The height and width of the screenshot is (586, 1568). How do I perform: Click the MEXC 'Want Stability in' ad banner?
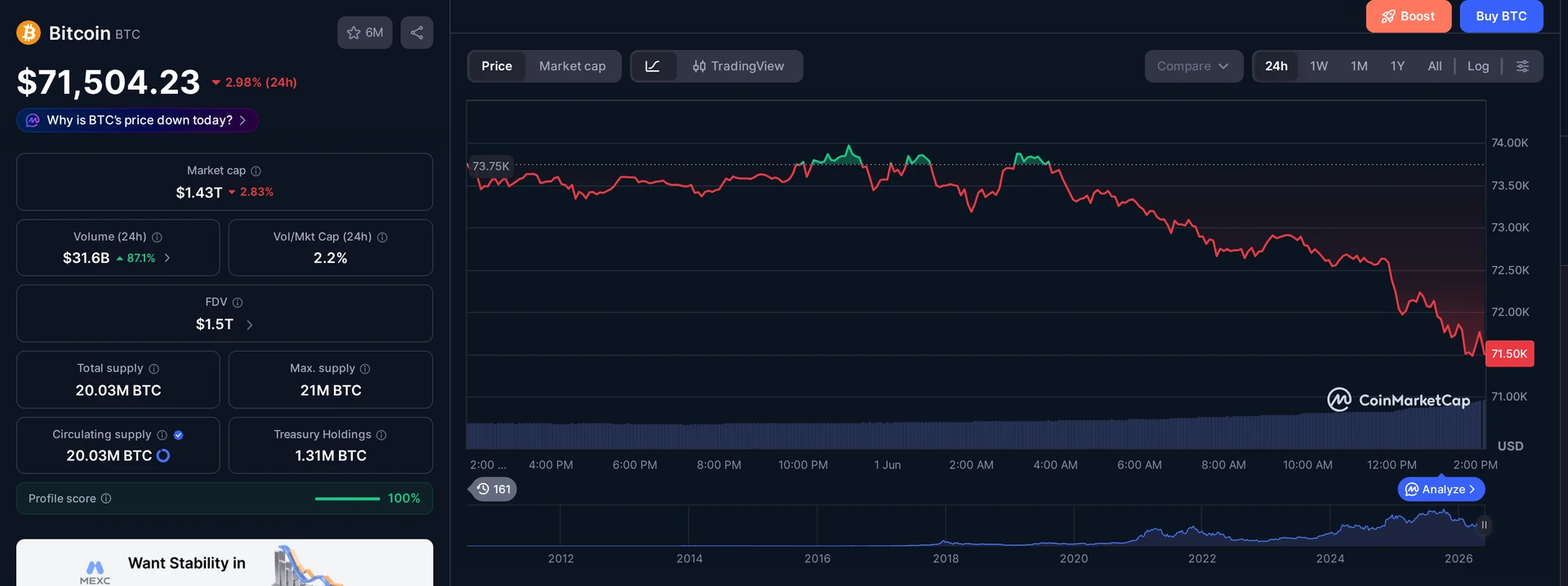[225, 562]
